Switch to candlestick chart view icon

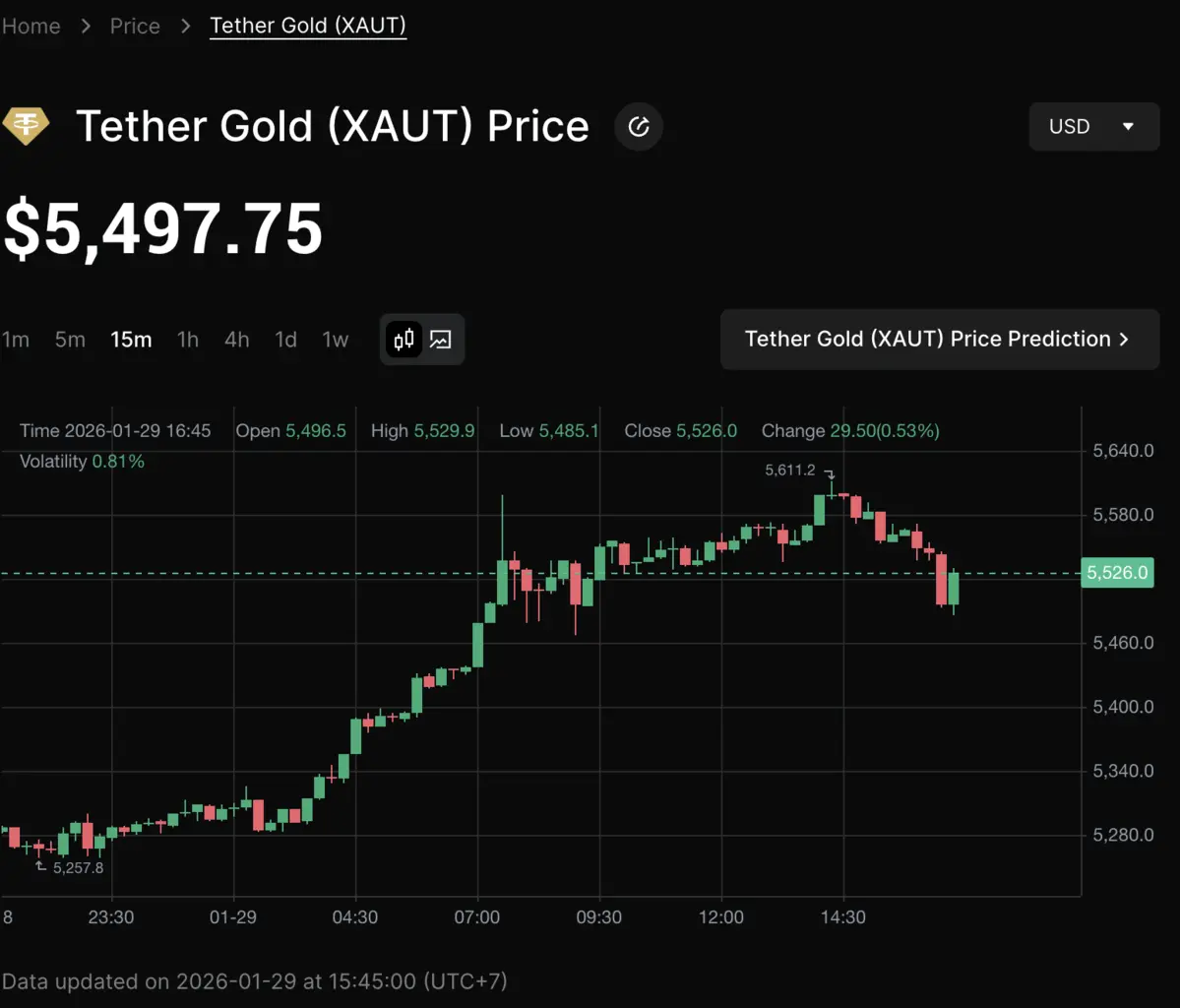pos(404,340)
